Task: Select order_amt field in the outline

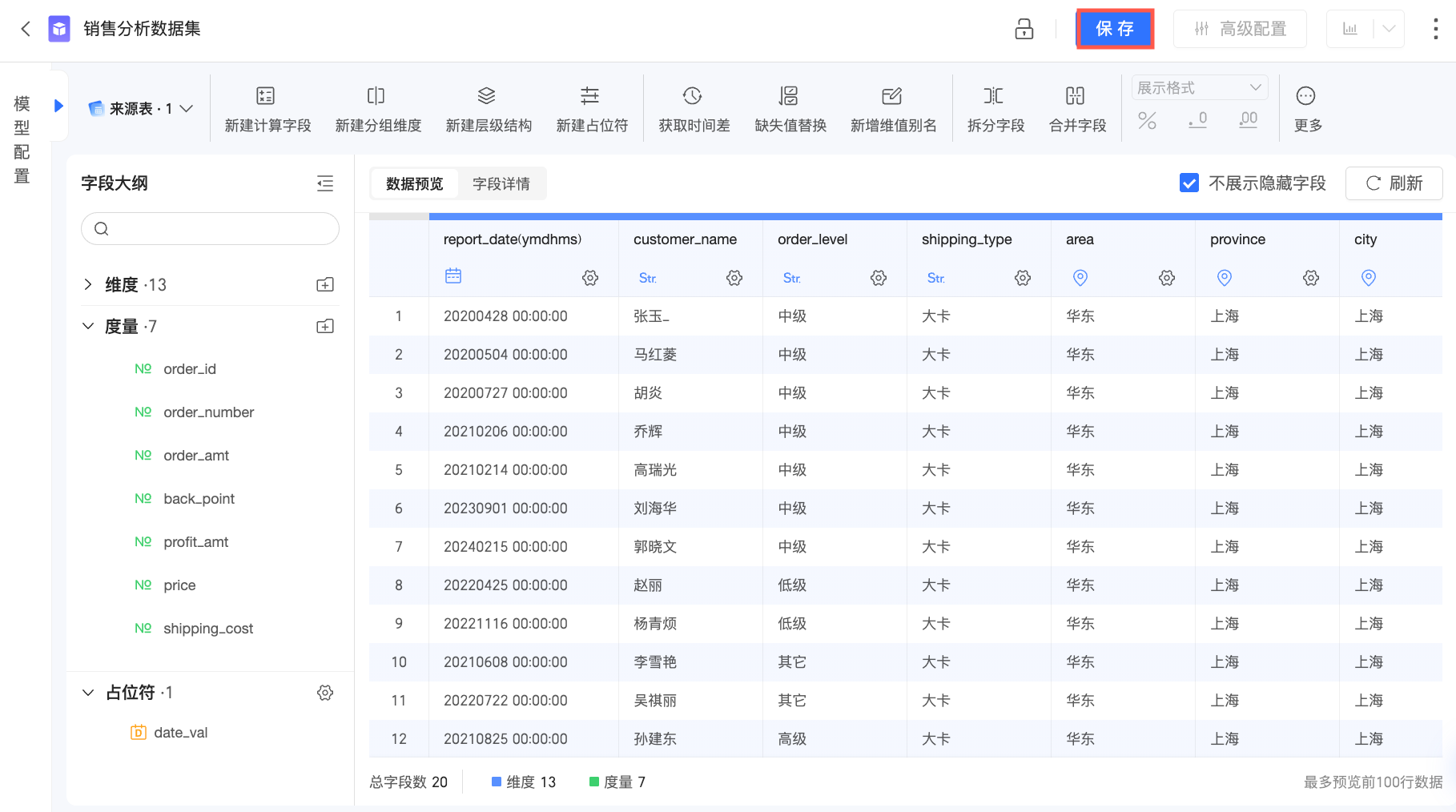Action: point(196,456)
